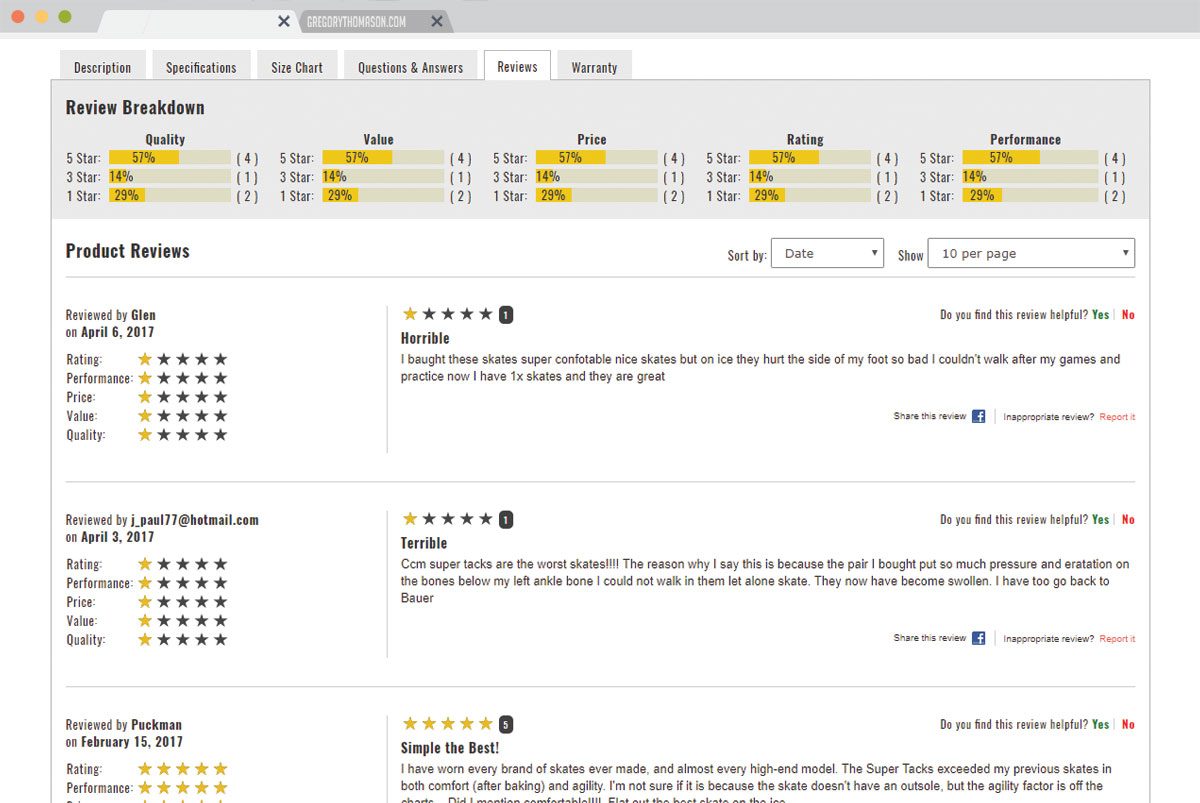The width and height of the screenshot is (1200, 803).
Task: Click No on j_paul77's review helpfulness
Action: [x=1128, y=520]
